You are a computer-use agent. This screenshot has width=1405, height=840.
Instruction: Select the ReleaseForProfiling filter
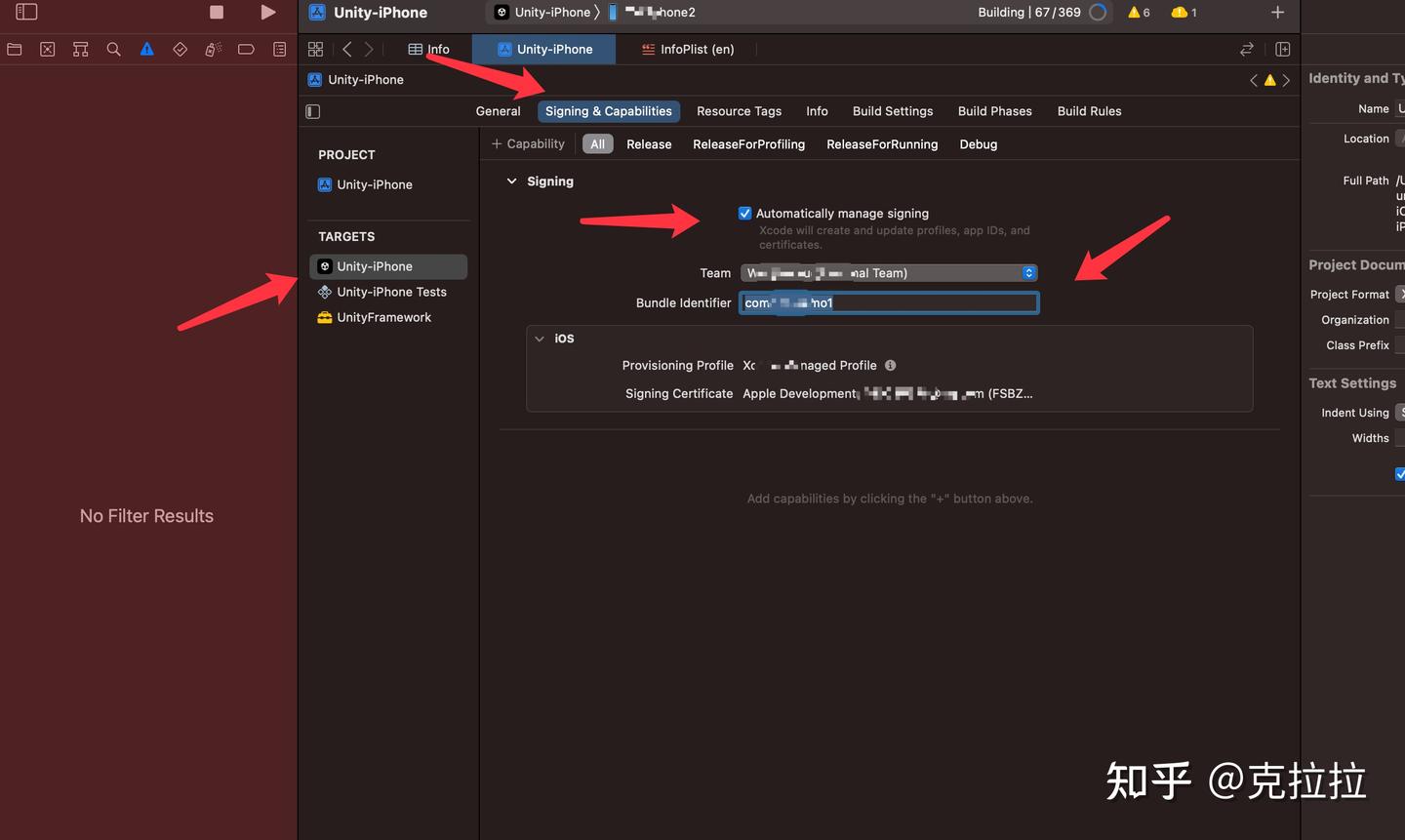pos(748,143)
